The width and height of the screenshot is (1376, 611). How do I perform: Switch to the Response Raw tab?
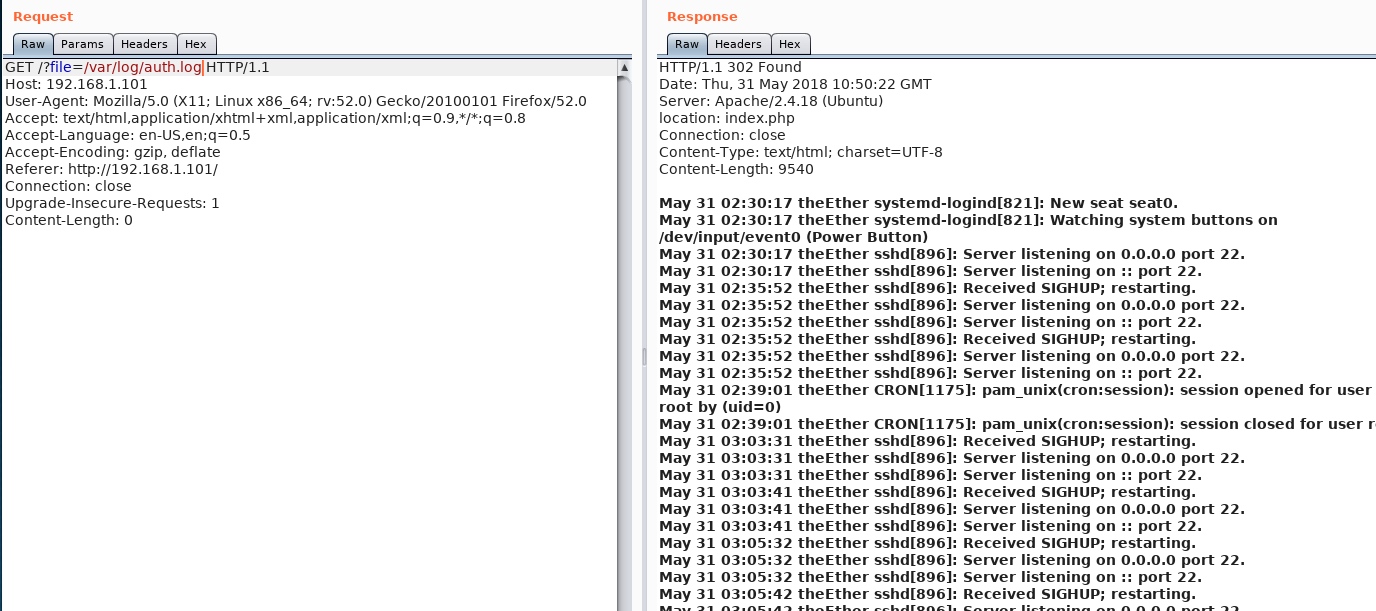pyautogui.click(x=687, y=44)
